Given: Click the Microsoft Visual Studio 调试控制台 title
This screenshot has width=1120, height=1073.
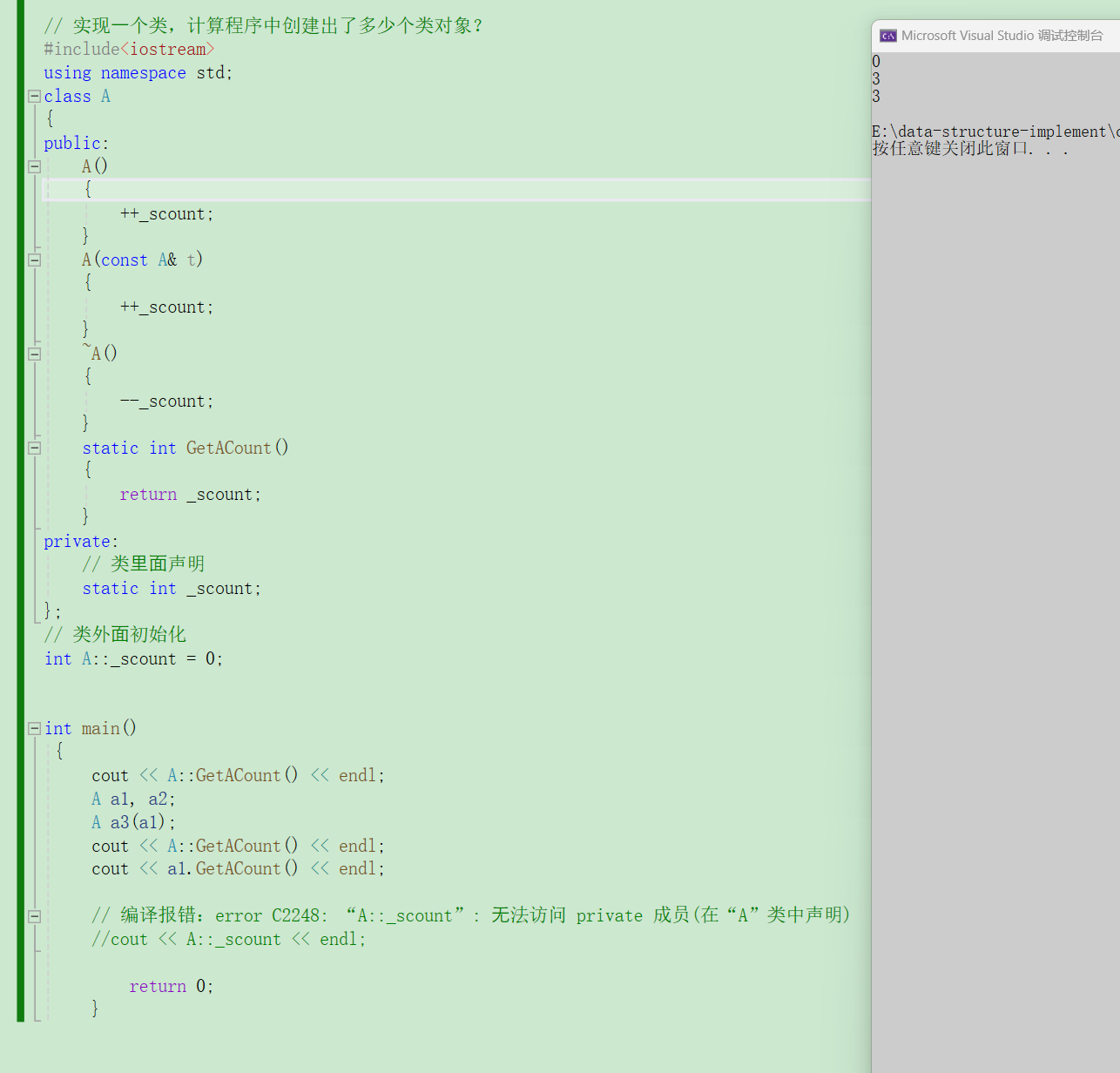Looking at the screenshot, I should (1002, 36).
